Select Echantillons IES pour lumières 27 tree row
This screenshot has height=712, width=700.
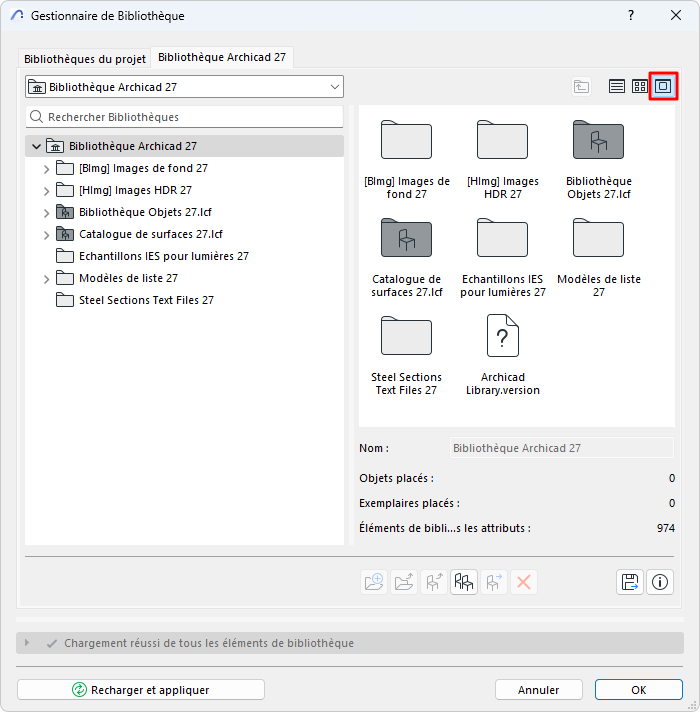tap(184, 256)
